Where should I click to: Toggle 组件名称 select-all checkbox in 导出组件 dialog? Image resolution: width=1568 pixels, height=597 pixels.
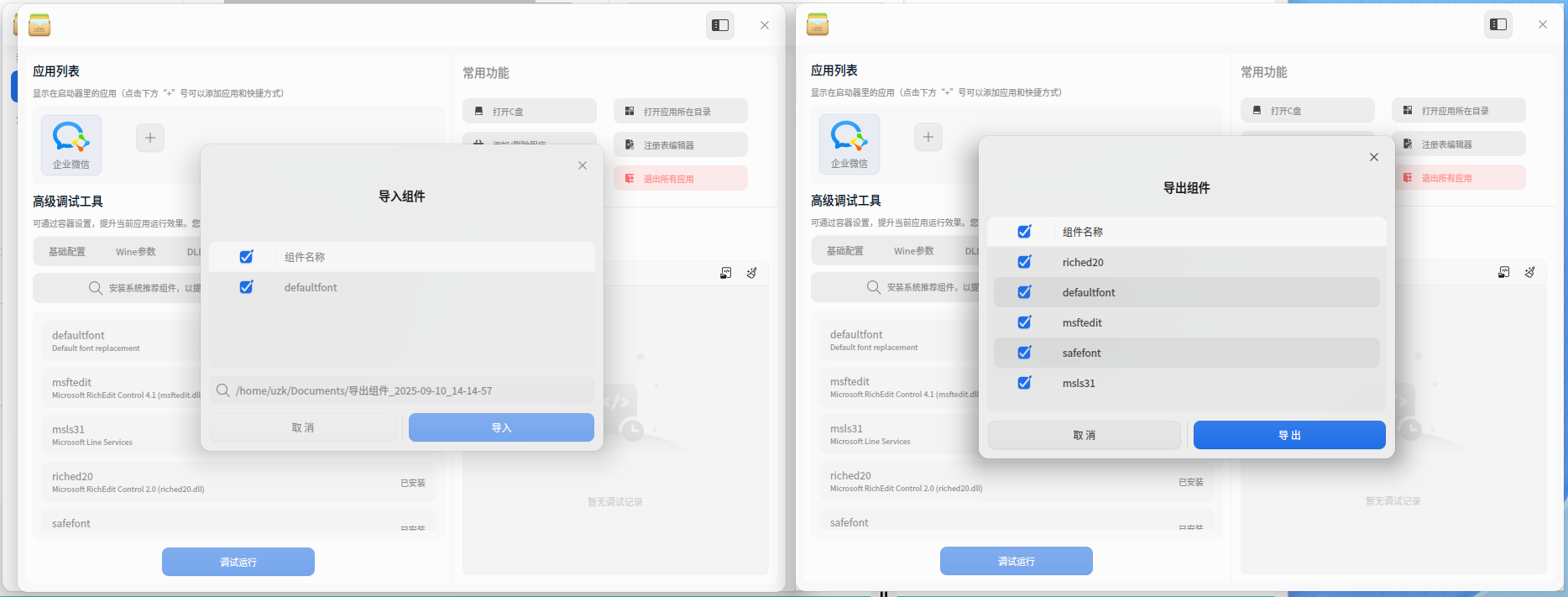1024,232
